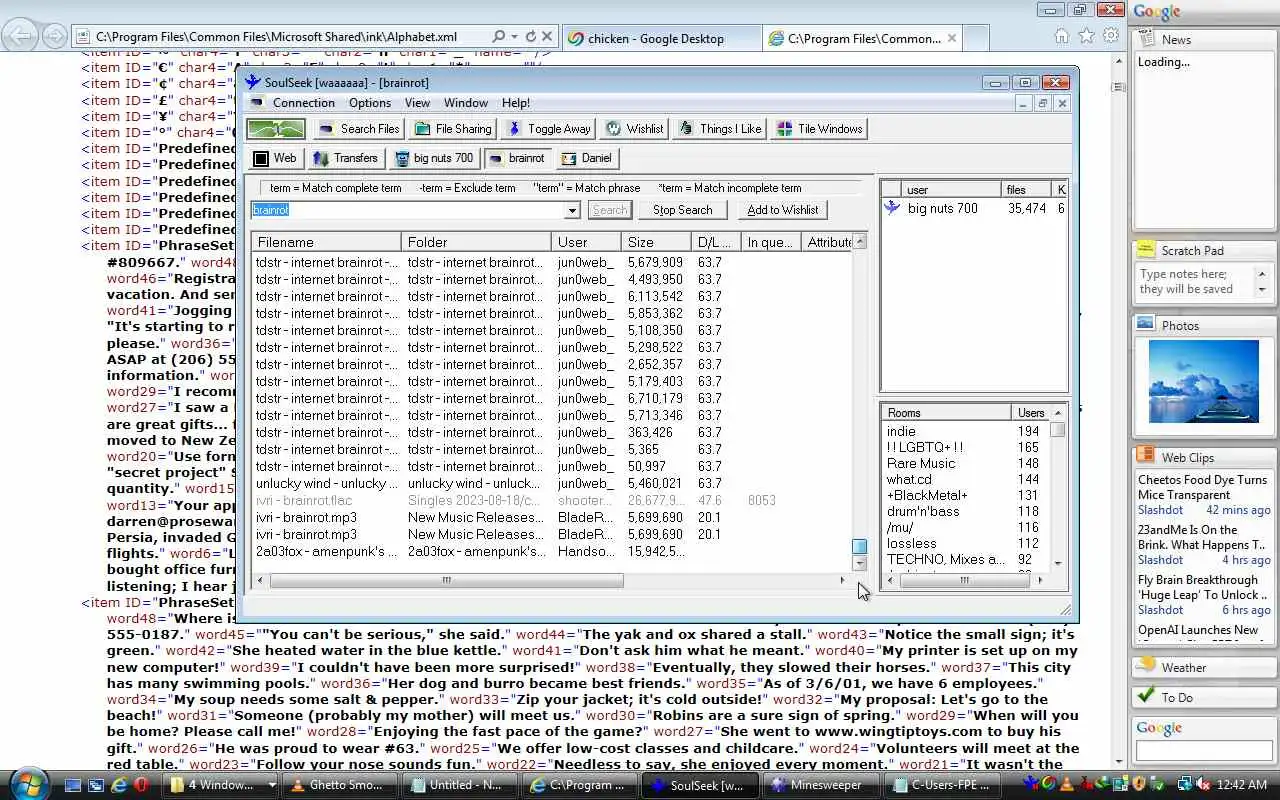Open the Cheetos Food Dye web clip
Image resolution: width=1280 pixels, height=800 pixels.
1202,487
